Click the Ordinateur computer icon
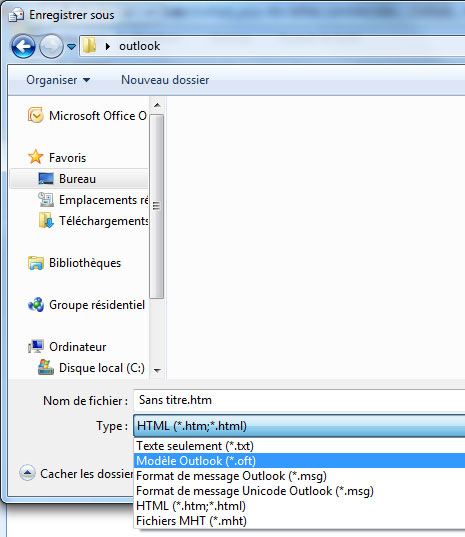The image size is (465, 537). click(36, 347)
